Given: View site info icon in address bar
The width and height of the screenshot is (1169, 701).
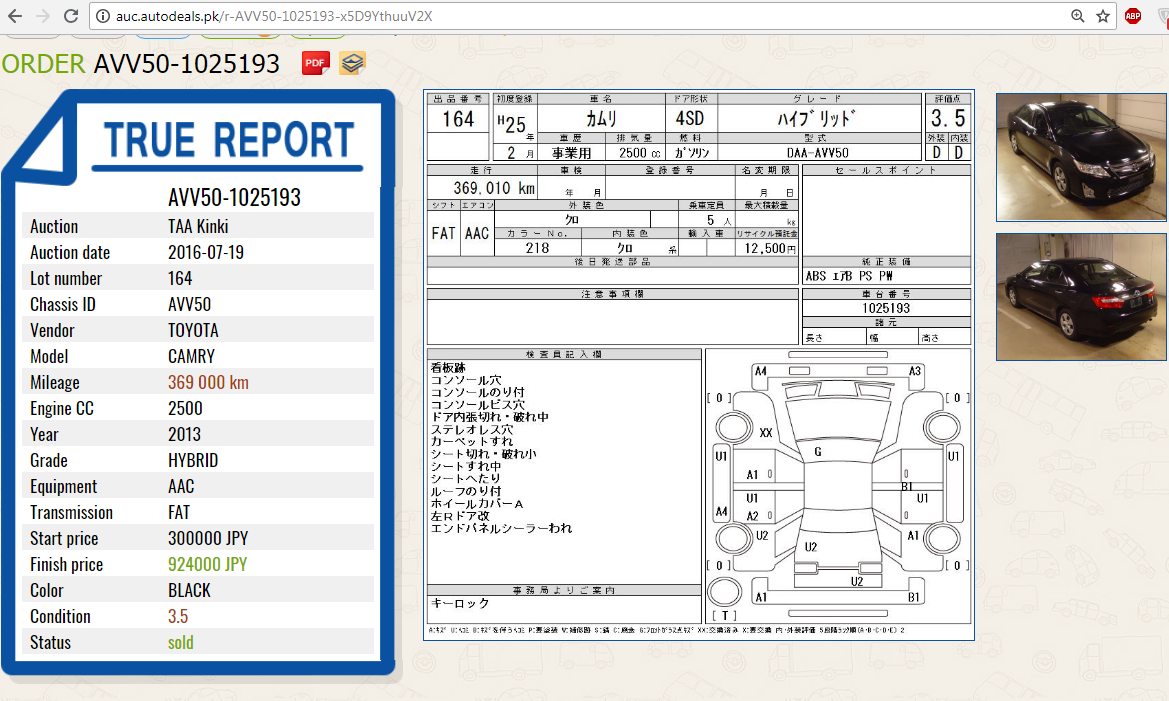Looking at the screenshot, I should click(103, 16).
